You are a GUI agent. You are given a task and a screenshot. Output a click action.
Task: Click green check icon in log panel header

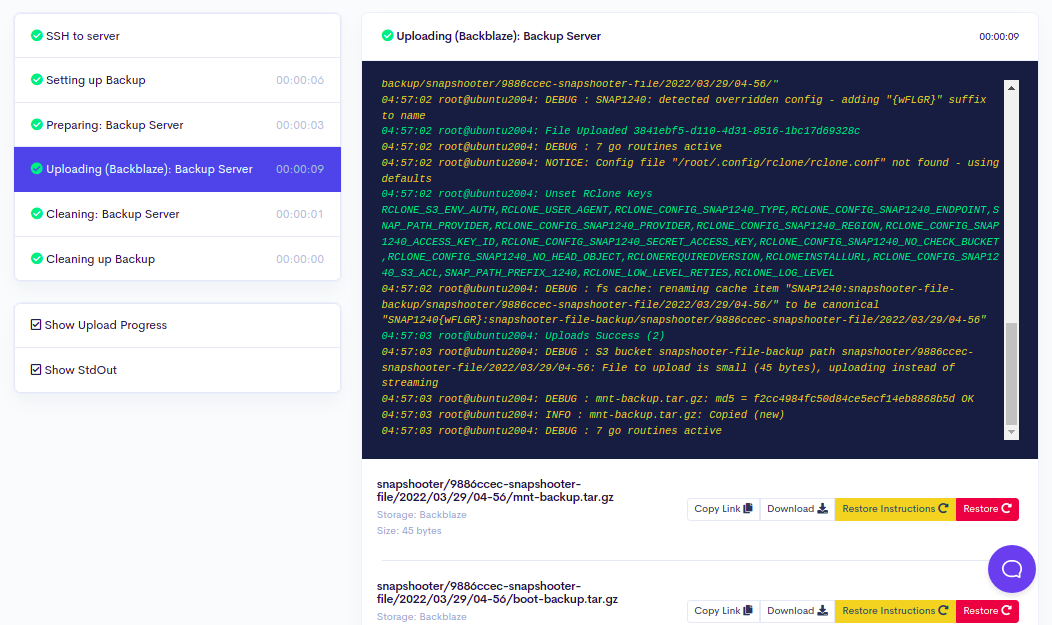(x=387, y=36)
